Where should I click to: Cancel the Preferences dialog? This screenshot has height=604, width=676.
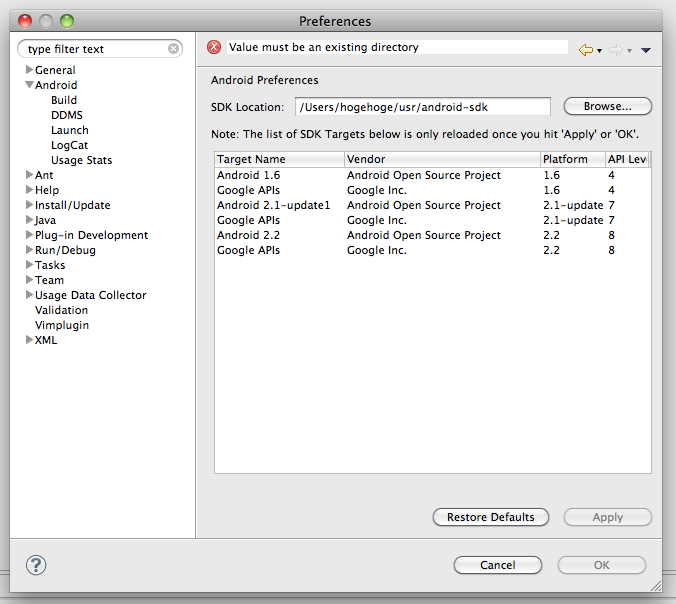(497, 565)
